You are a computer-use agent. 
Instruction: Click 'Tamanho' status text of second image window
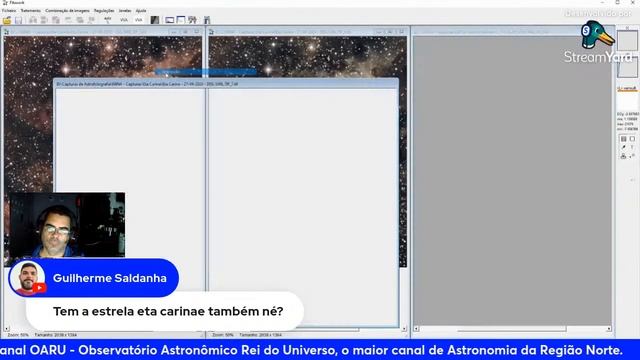260,335
